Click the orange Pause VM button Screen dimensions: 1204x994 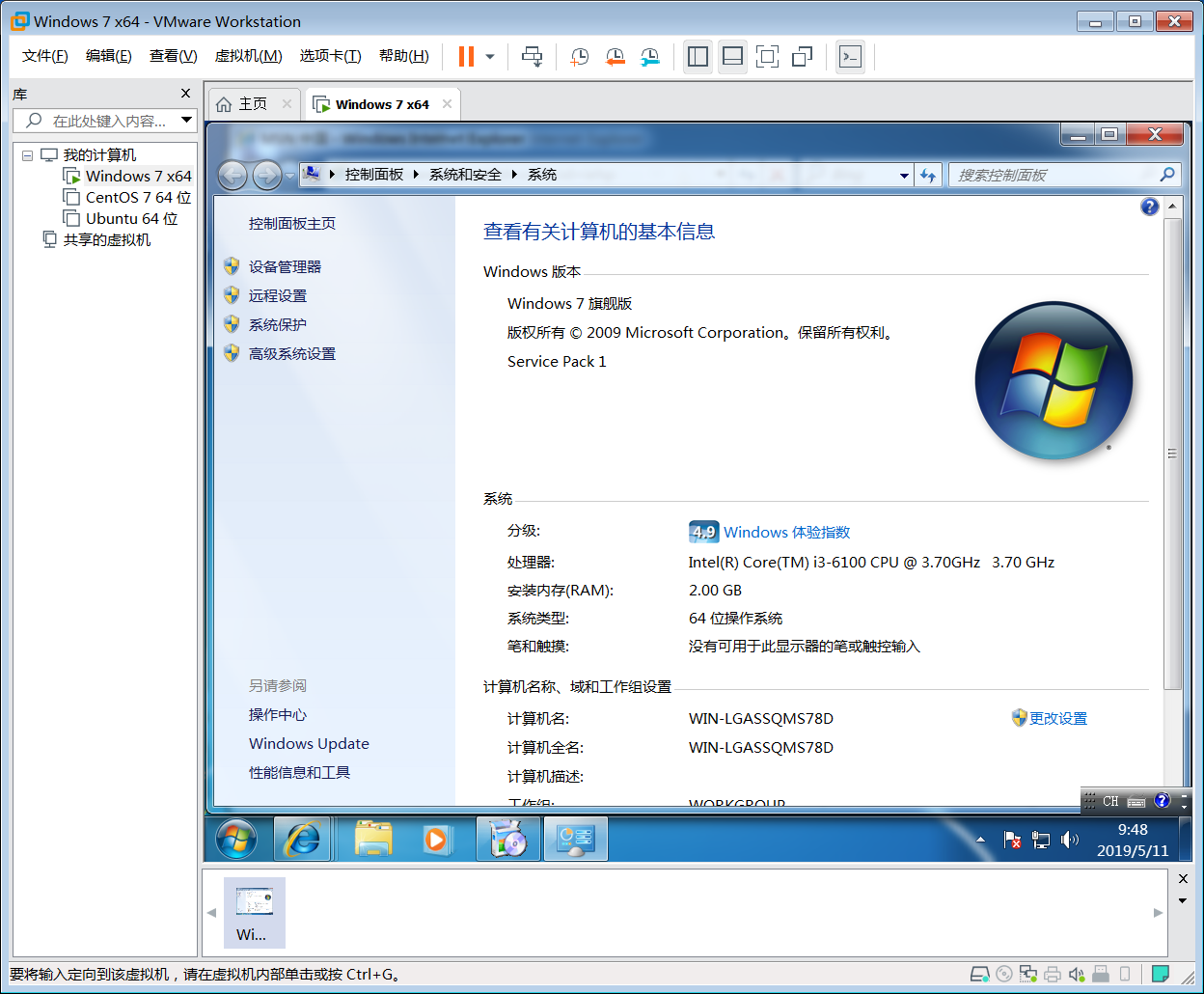[x=466, y=57]
